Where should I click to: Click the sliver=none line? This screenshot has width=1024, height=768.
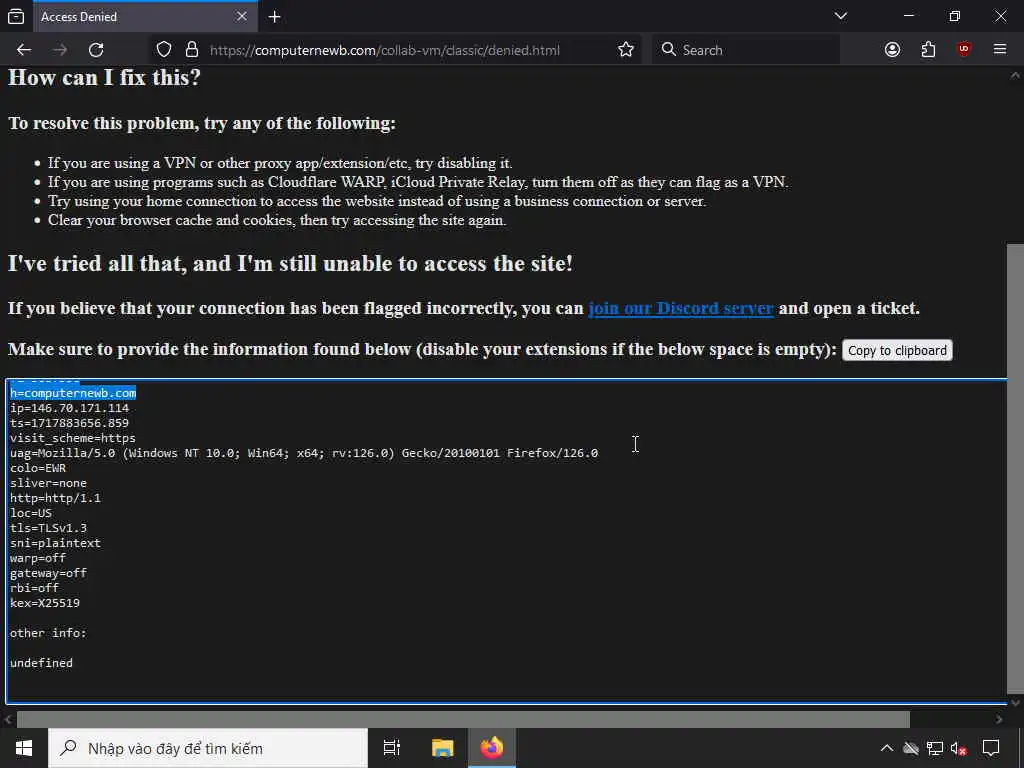tap(48, 483)
